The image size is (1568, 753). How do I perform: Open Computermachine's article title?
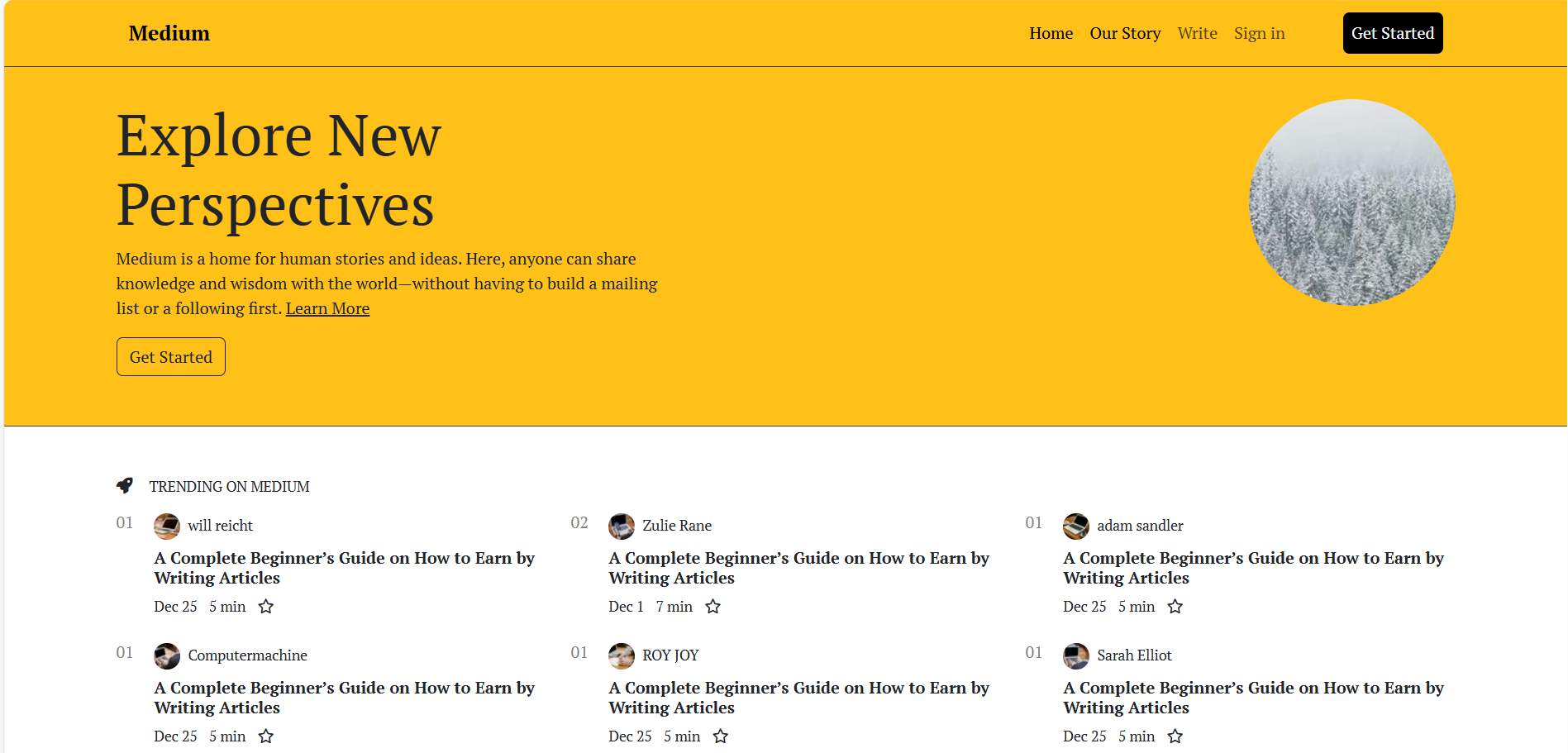click(x=345, y=698)
